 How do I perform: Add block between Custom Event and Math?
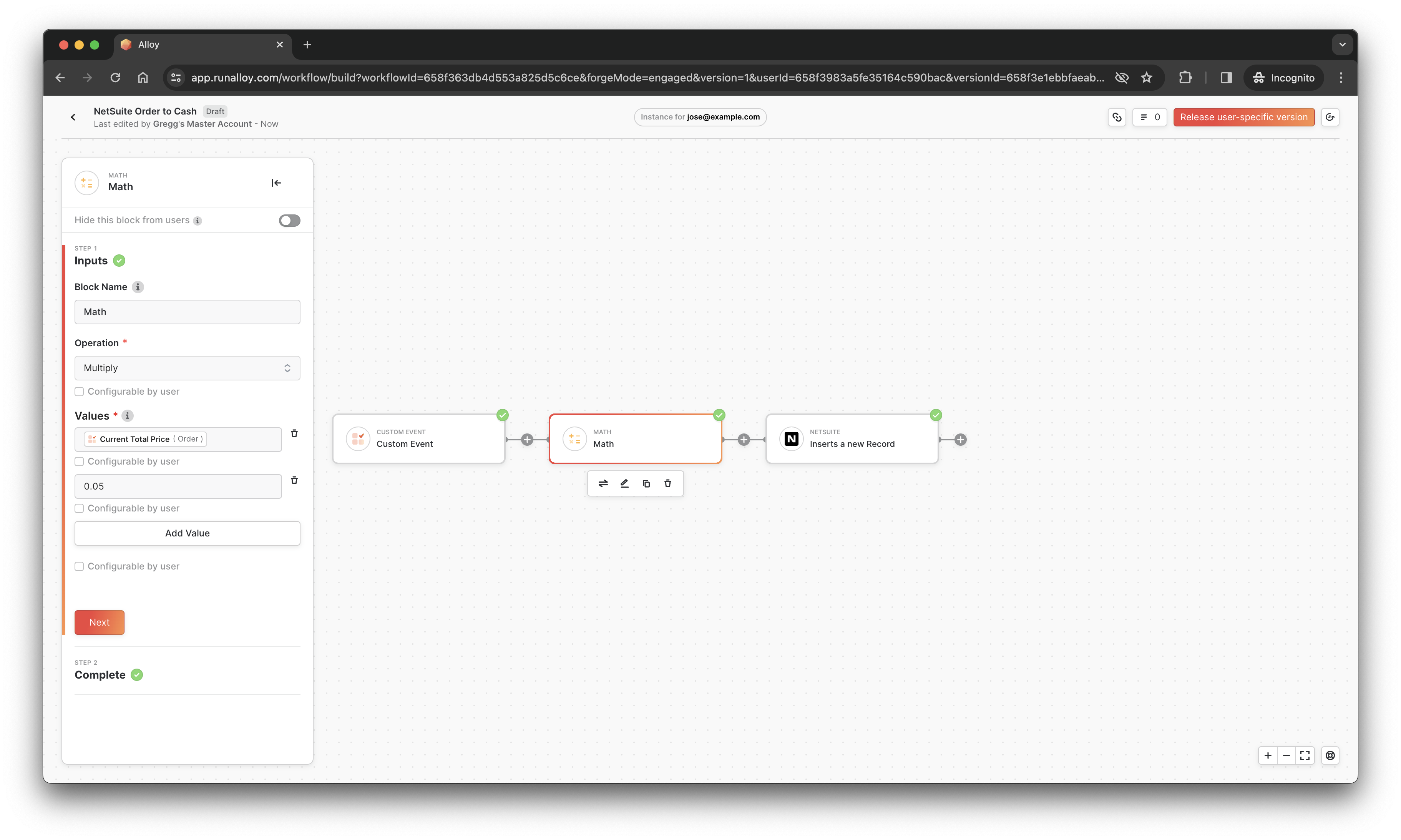tap(527, 440)
